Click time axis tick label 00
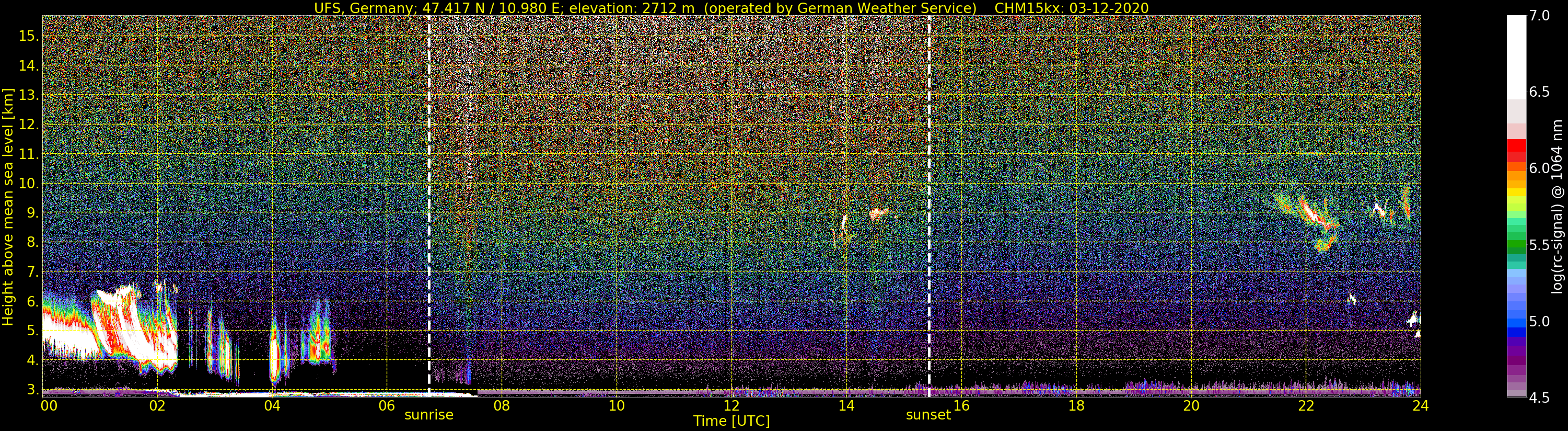Screen dimensions: 1568x431 pyautogui.click(x=48, y=405)
